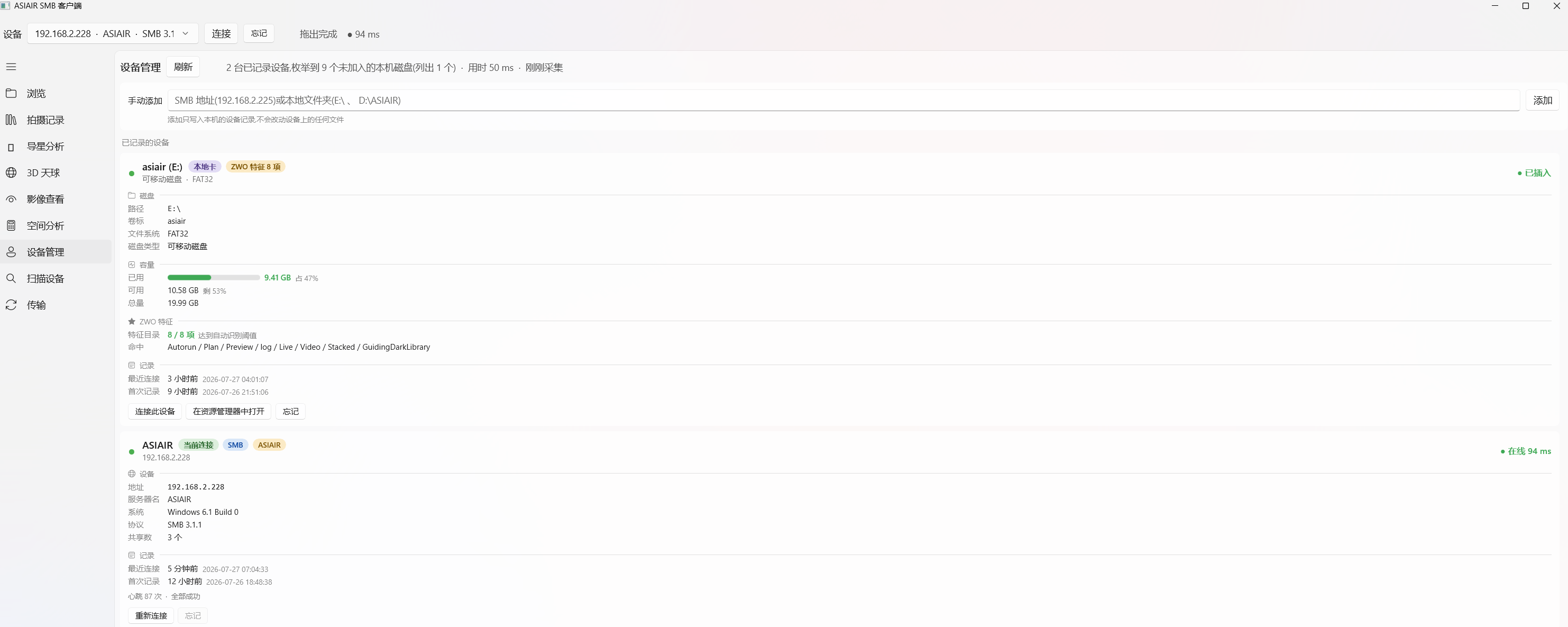Click the 19.99 GB total value
This screenshot has height=627, width=1568.
[183, 303]
